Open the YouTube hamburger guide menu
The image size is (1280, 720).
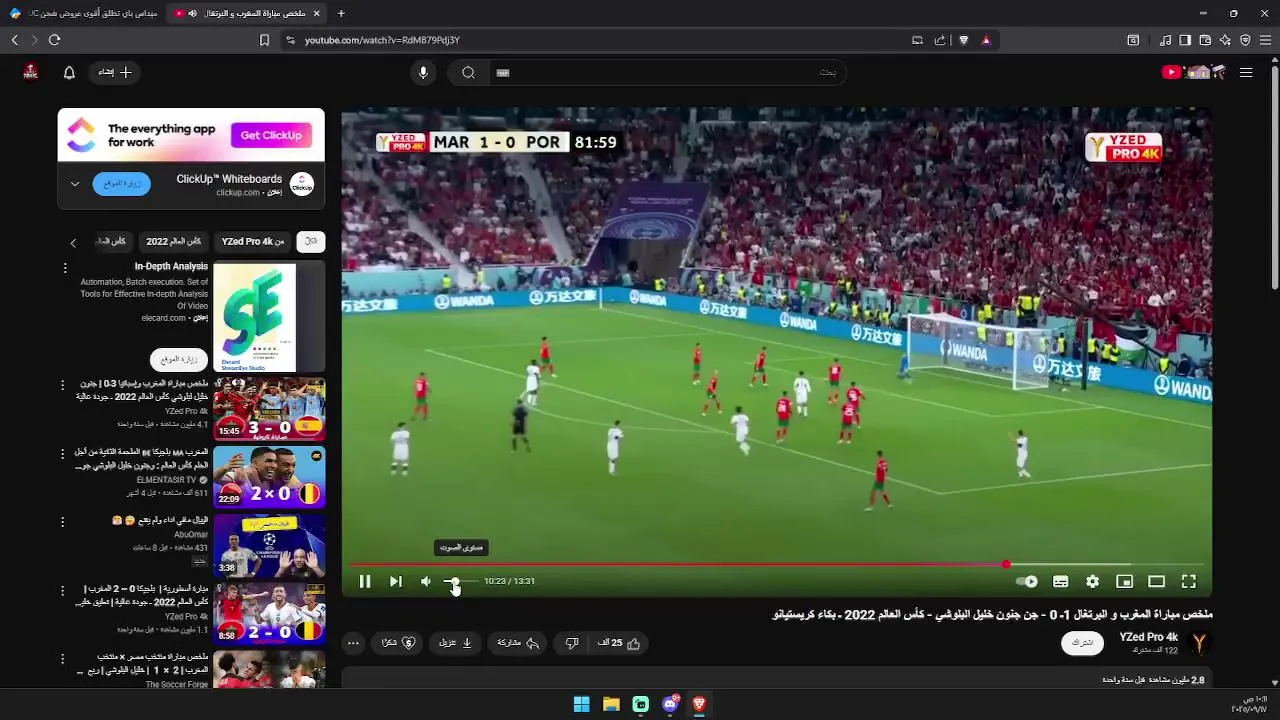tap(1246, 72)
